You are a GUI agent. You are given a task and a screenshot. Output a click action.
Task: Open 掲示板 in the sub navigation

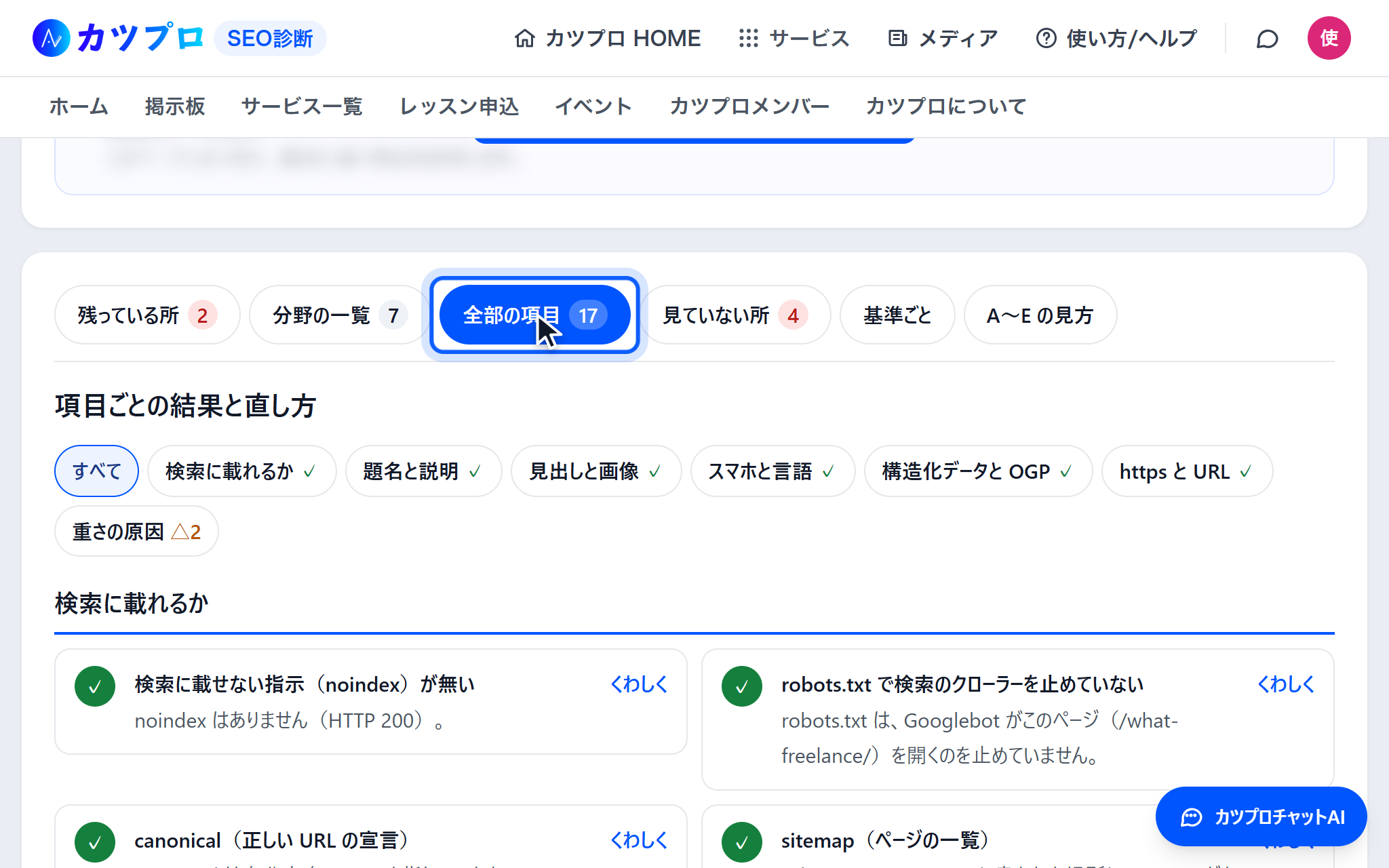click(x=175, y=106)
